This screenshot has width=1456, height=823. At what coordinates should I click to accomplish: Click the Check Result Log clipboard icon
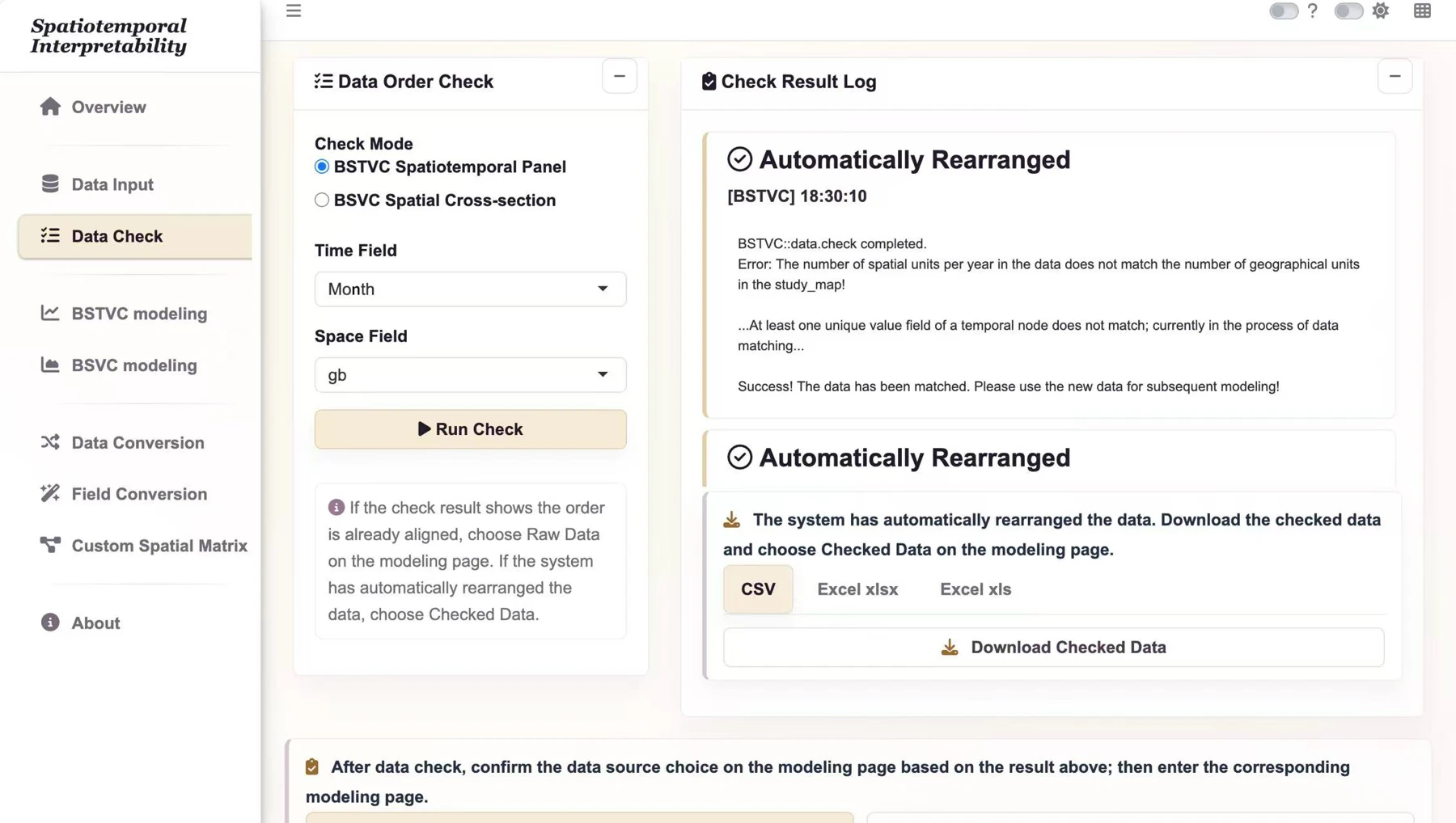coord(709,81)
